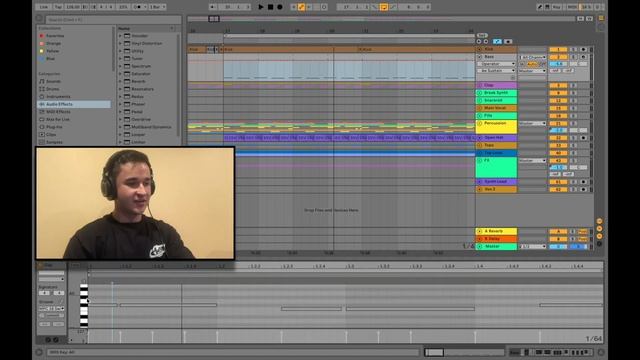Open the quantization menu showing 1 Bar
The height and width of the screenshot is (360, 640).
(x=157, y=7)
